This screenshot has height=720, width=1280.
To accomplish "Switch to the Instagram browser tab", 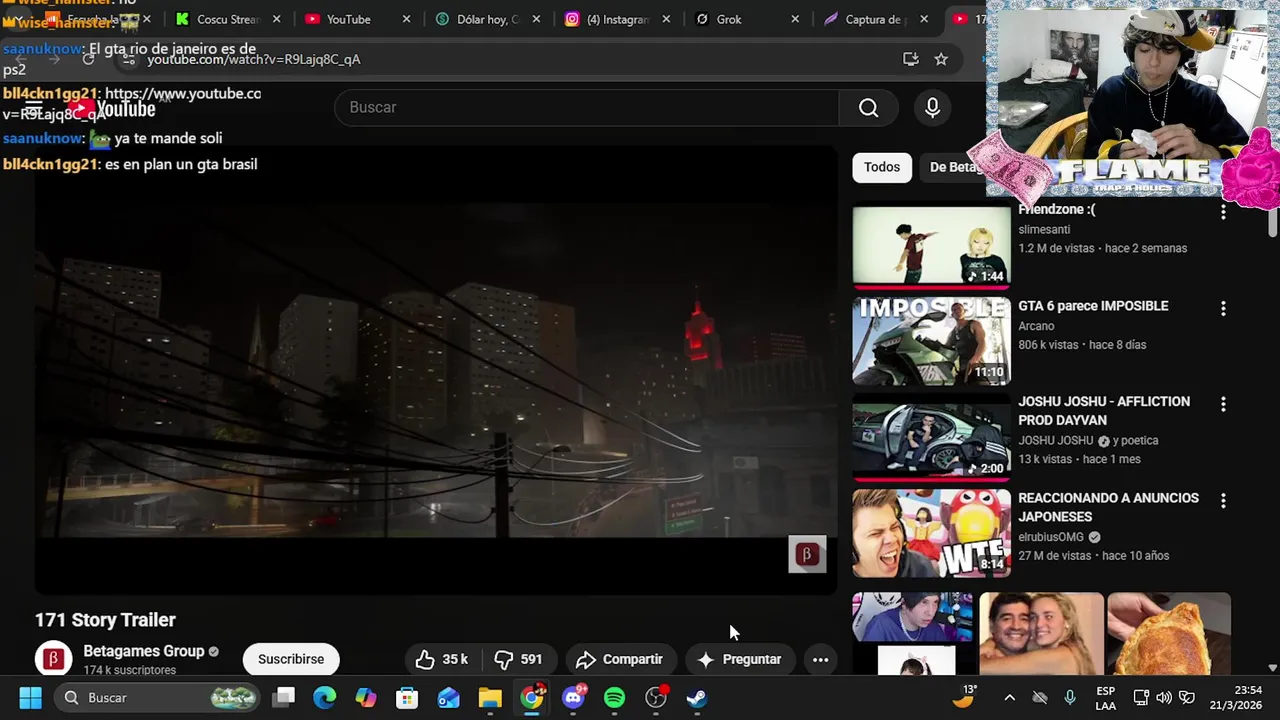I will click(x=618, y=19).
